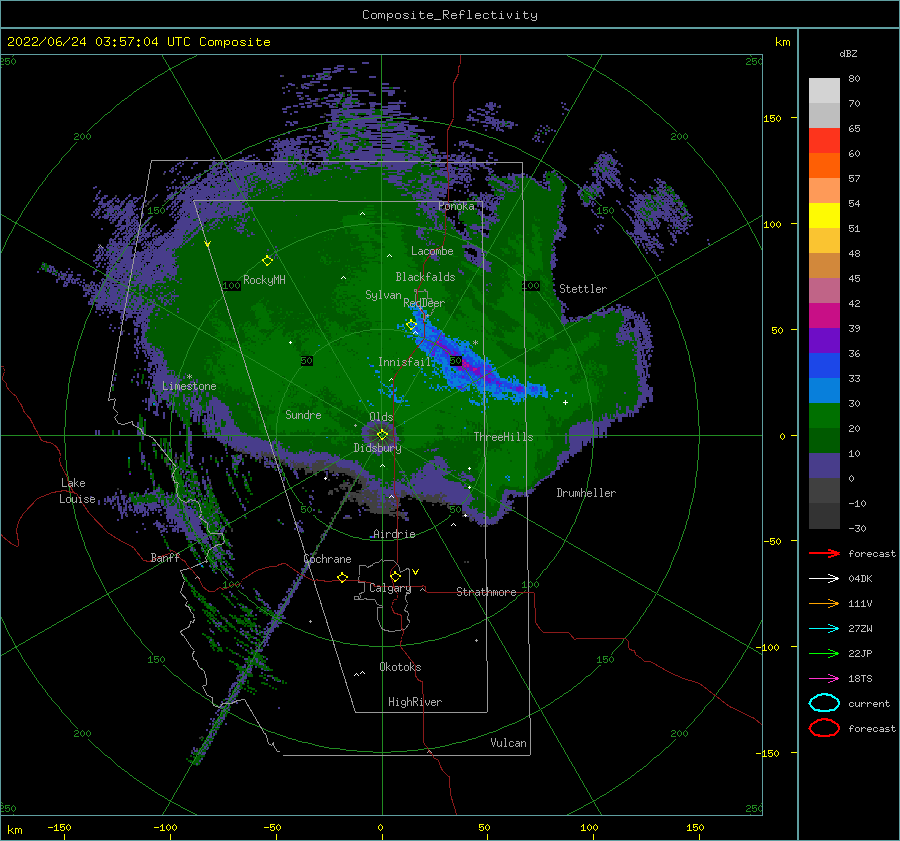Click the Blackfalds town label

point(425,277)
